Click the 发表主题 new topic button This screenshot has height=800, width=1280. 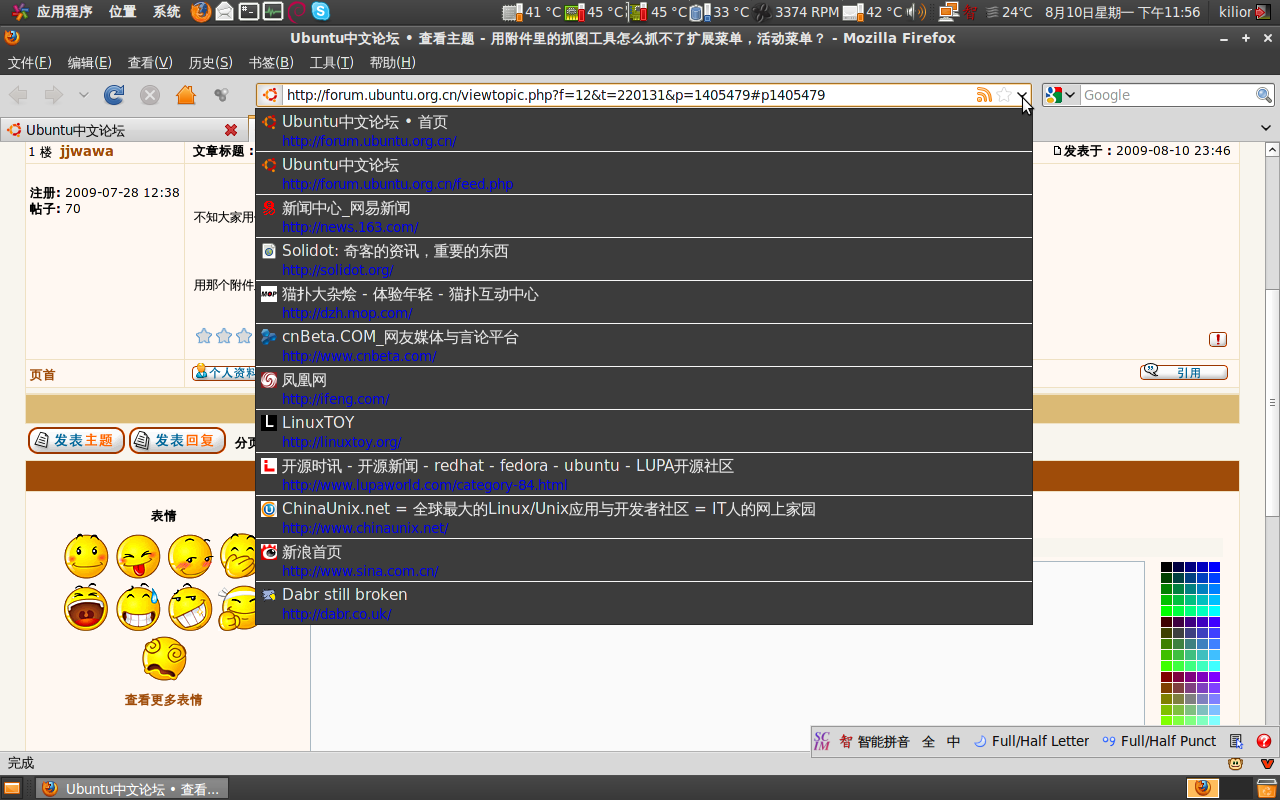[76, 440]
